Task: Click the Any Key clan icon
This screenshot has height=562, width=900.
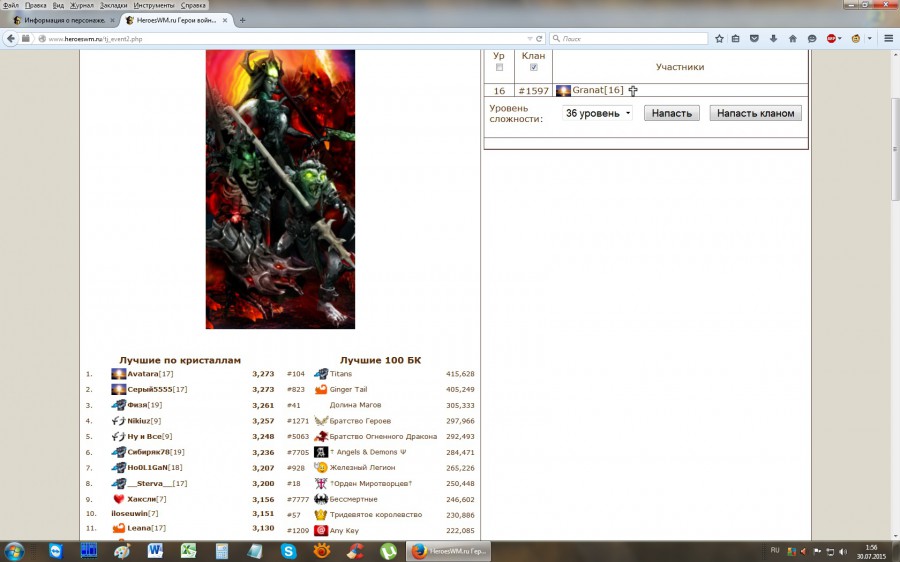Action: (321, 530)
